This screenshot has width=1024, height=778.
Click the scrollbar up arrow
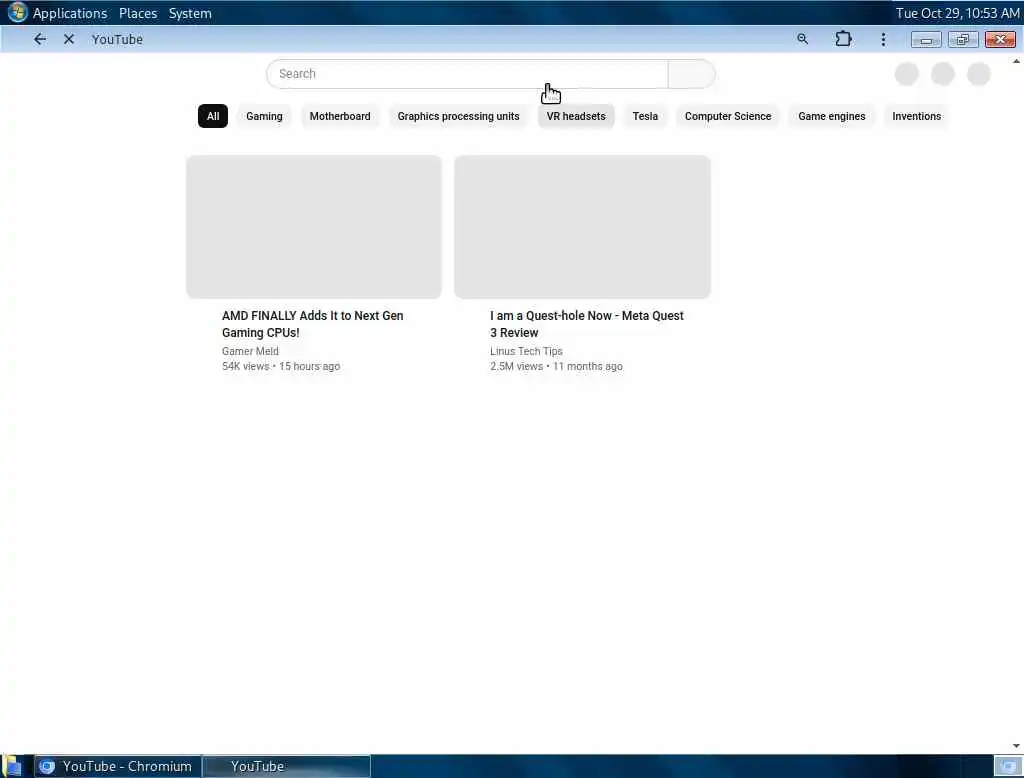click(1016, 61)
